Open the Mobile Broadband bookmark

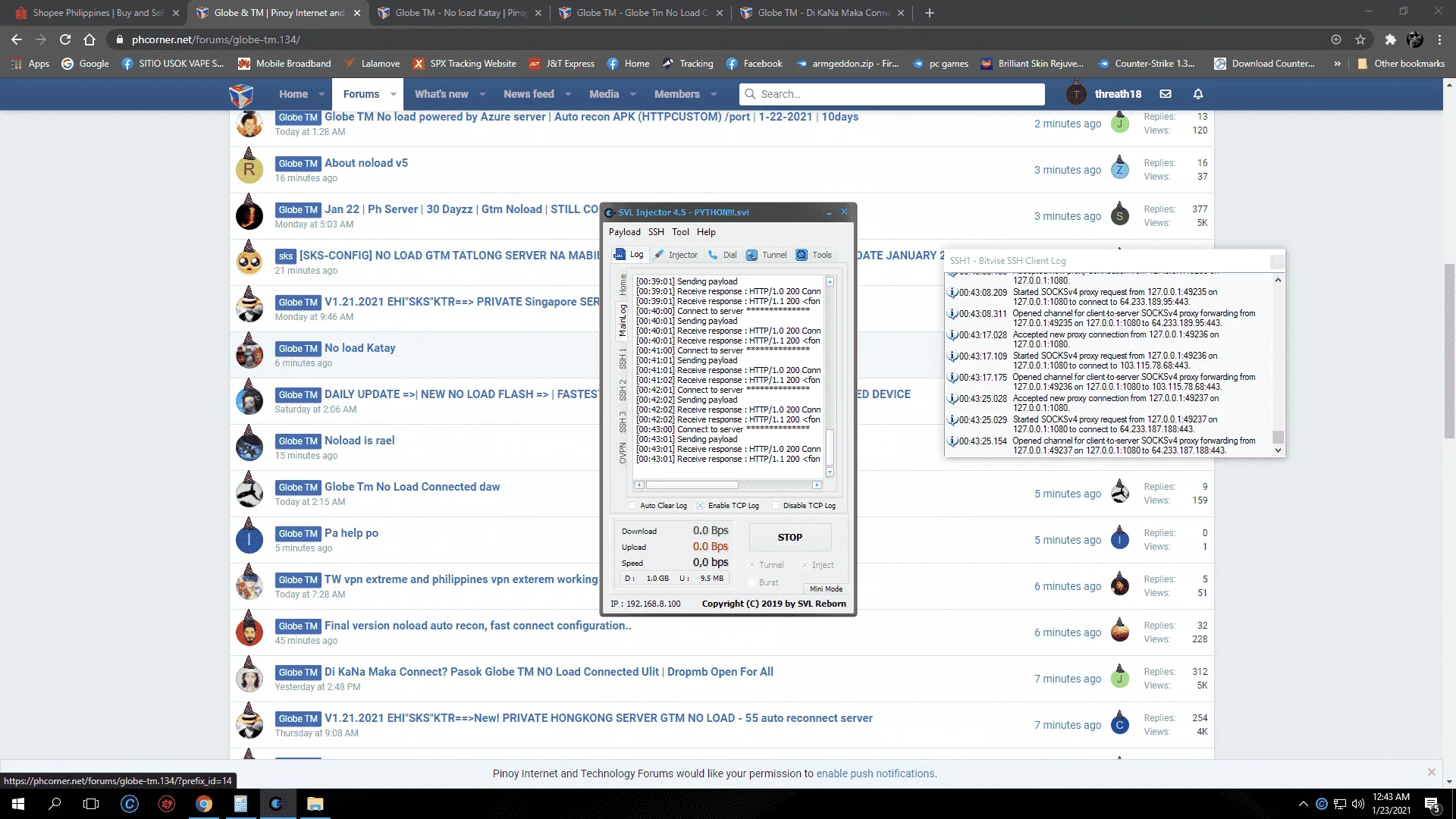click(284, 64)
